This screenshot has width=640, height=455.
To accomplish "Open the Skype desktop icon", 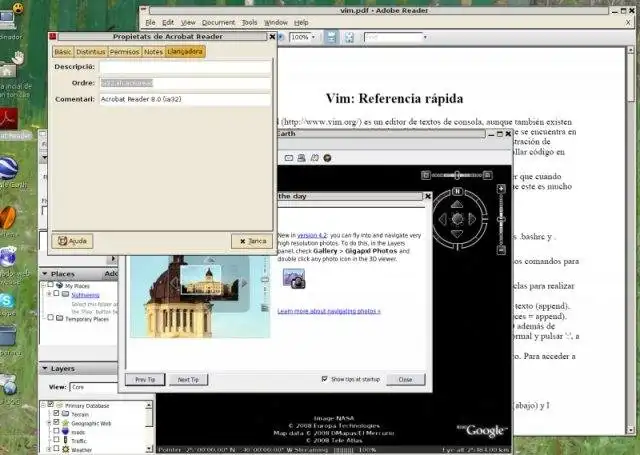I will point(7,301).
